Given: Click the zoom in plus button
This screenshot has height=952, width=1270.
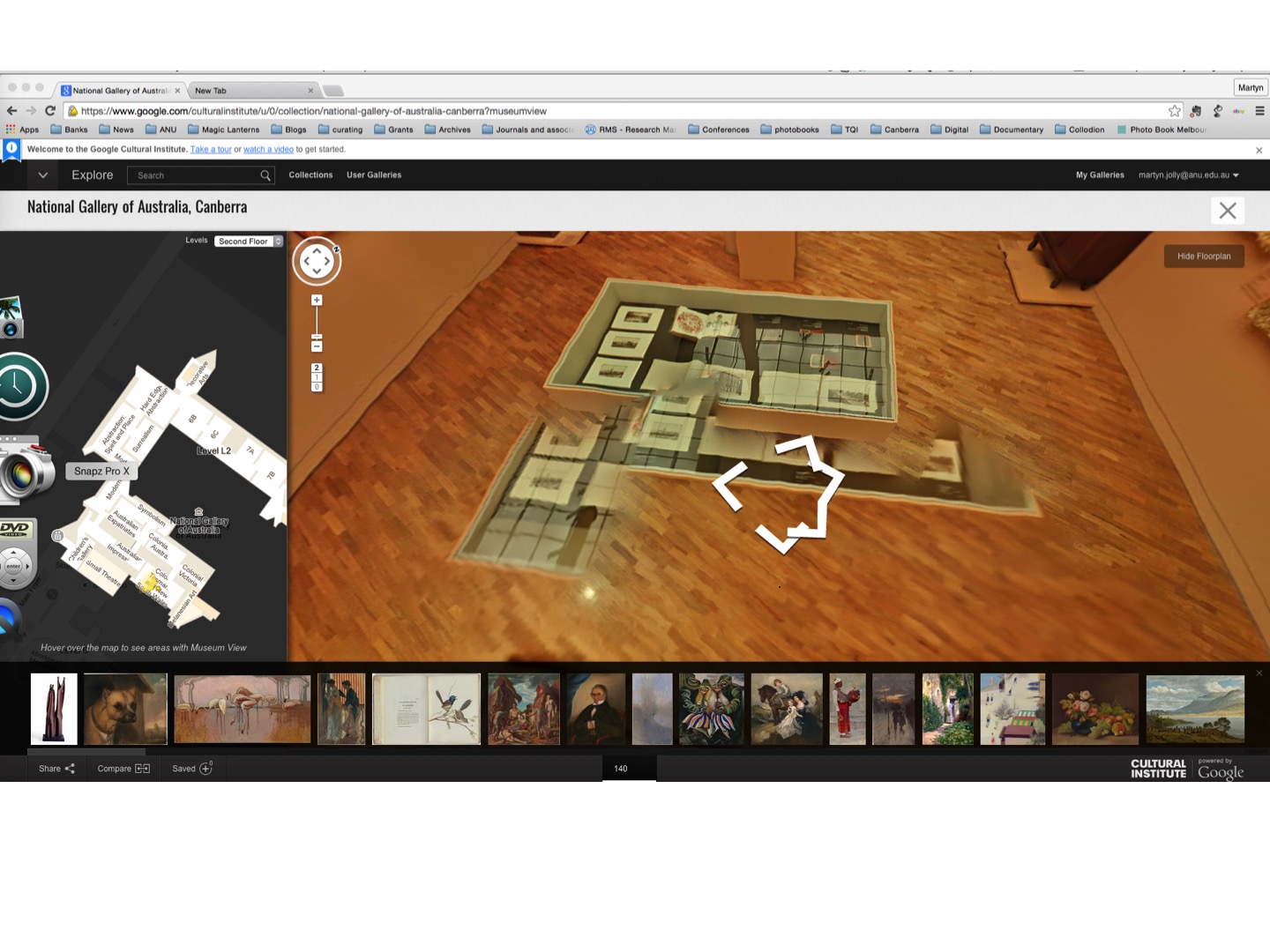Looking at the screenshot, I should pos(317,301).
